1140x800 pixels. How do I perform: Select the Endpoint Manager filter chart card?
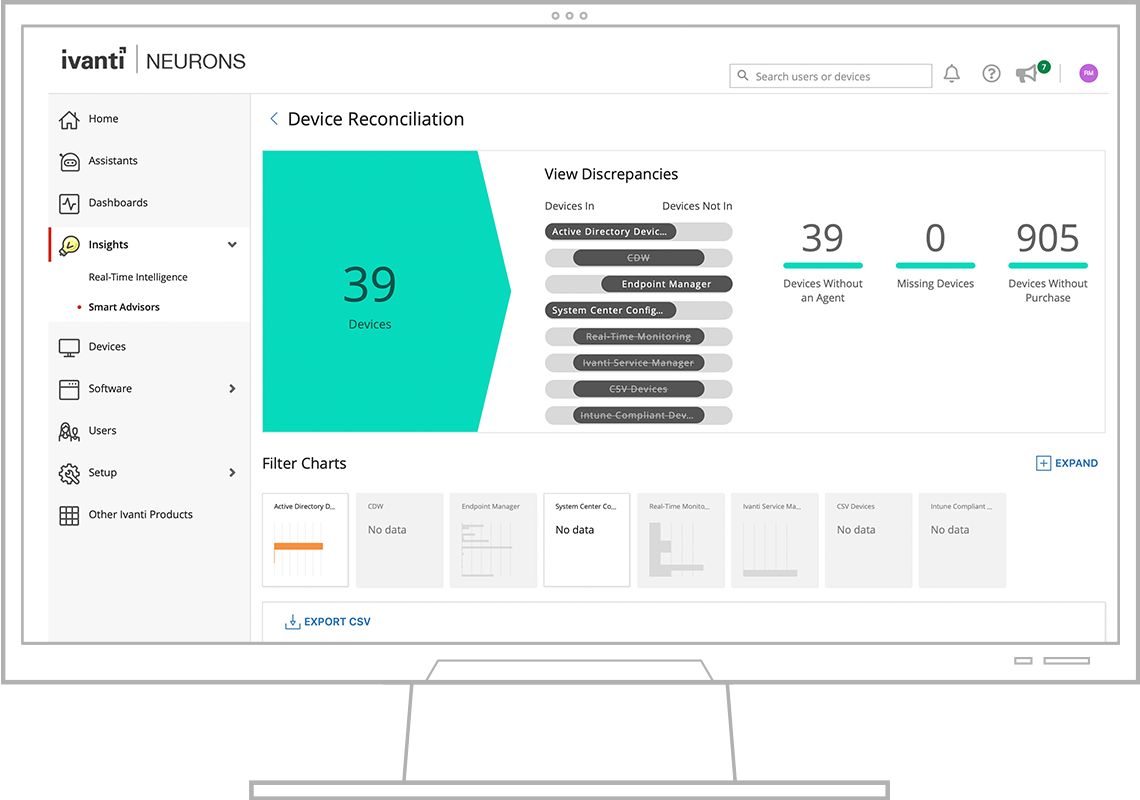[493, 540]
